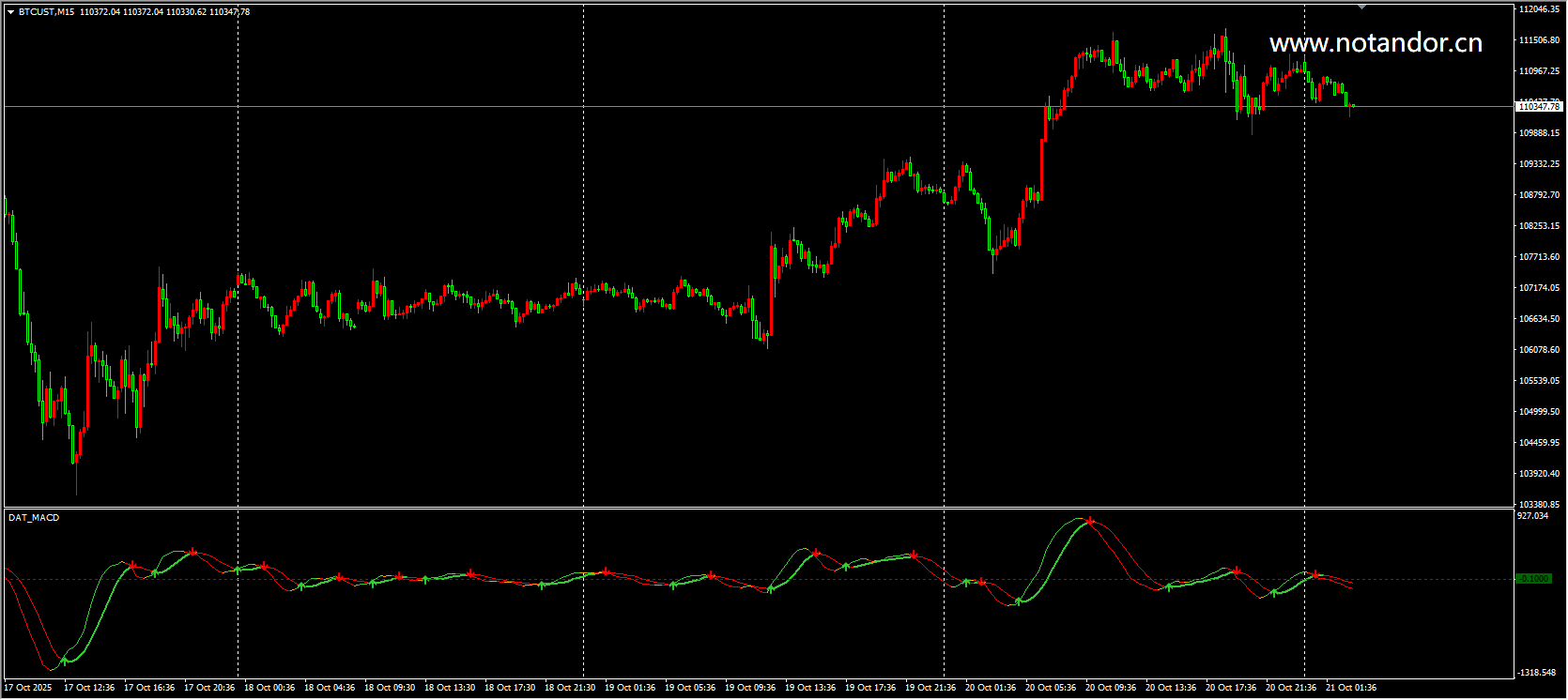Image resolution: width=1568 pixels, height=700 pixels.
Task: Click the indicator scale maximum 927.034
Action: (1533, 516)
